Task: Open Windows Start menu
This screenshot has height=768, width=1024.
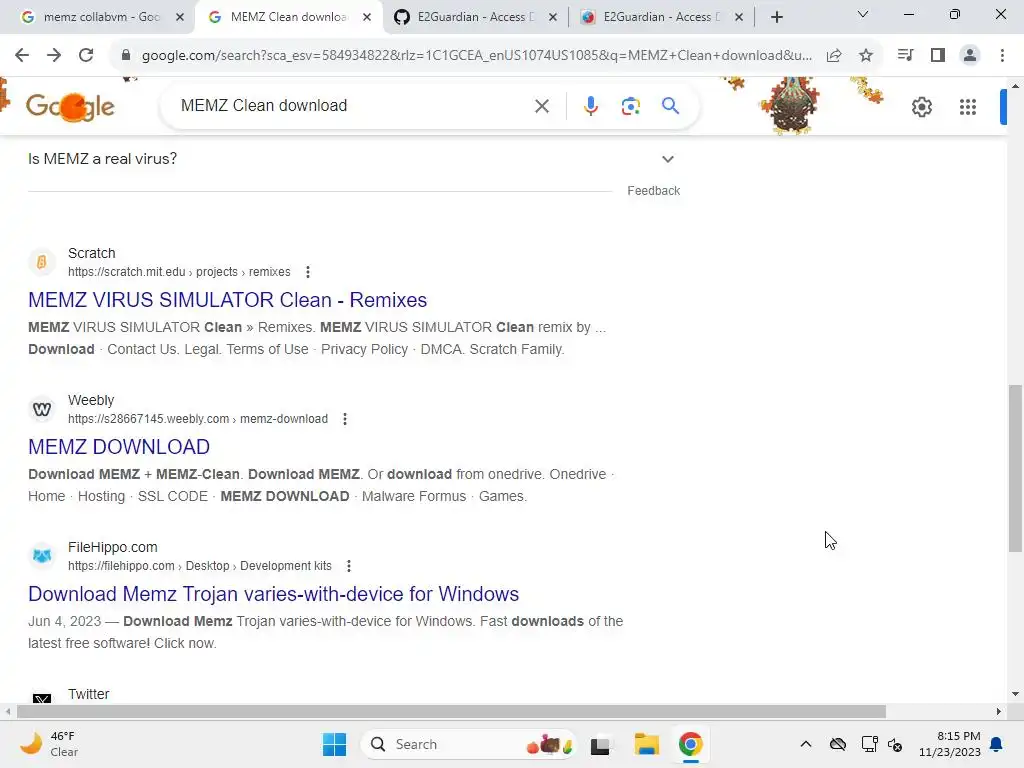Action: tap(334, 744)
